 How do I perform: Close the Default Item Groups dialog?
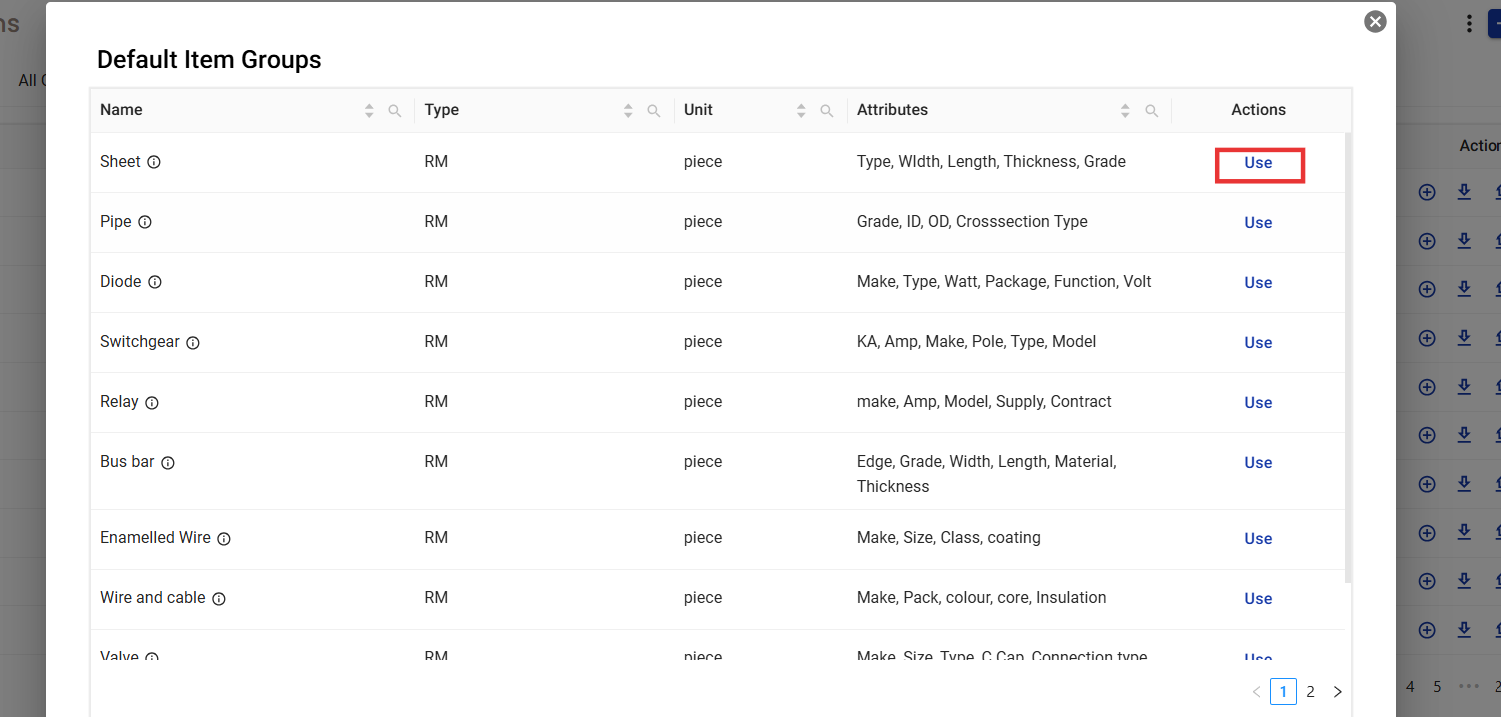(x=1376, y=21)
